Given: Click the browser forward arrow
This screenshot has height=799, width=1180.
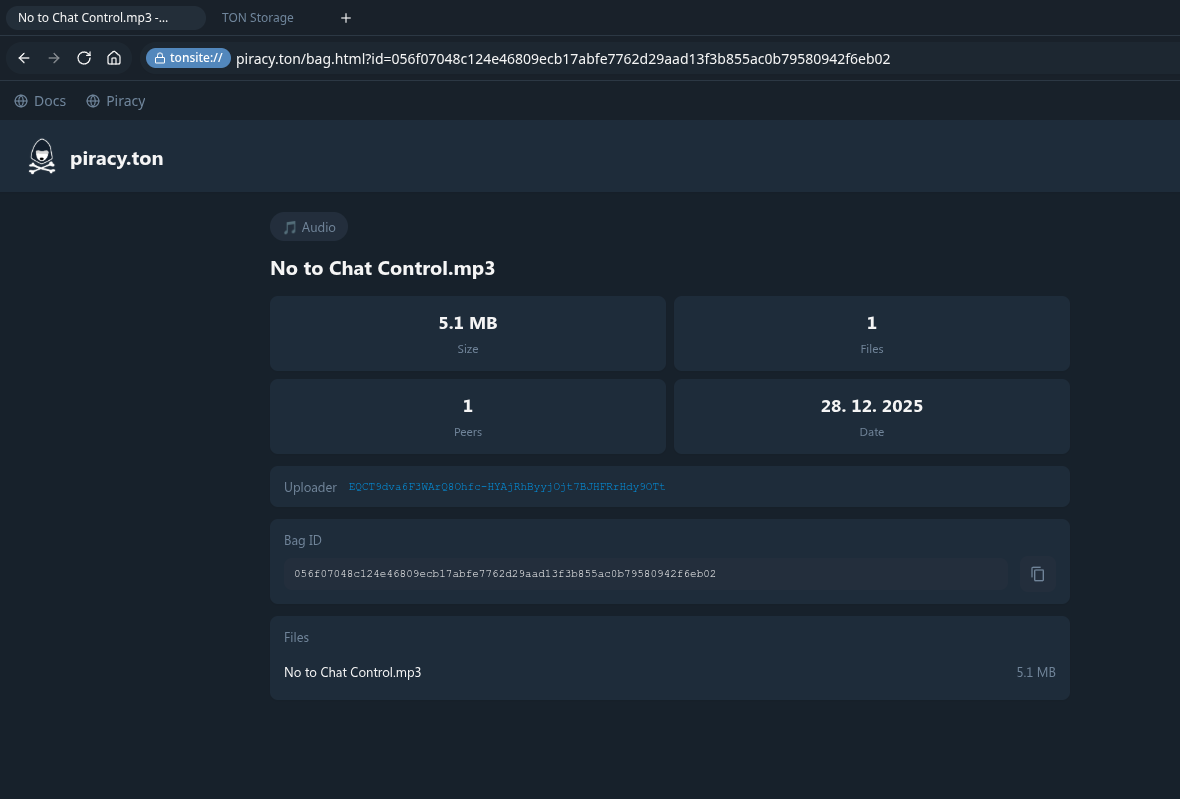Looking at the screenshot, I should coord(54,58).
